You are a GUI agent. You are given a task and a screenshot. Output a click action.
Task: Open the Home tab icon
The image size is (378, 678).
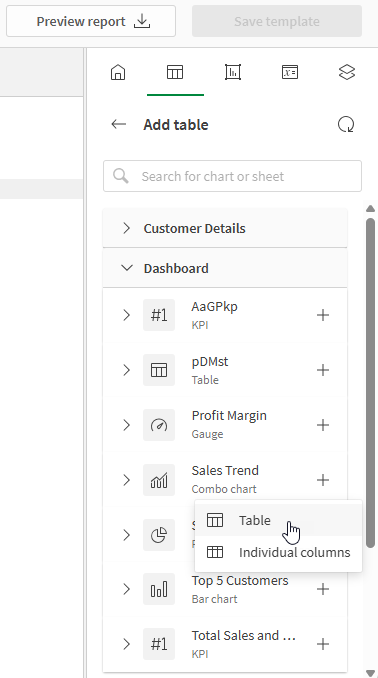click(118, 72)
